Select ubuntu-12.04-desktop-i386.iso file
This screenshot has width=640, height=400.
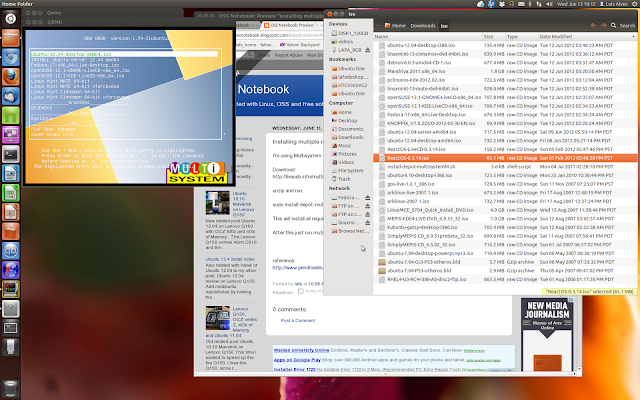pyautogui.click(x=505, y=45)
